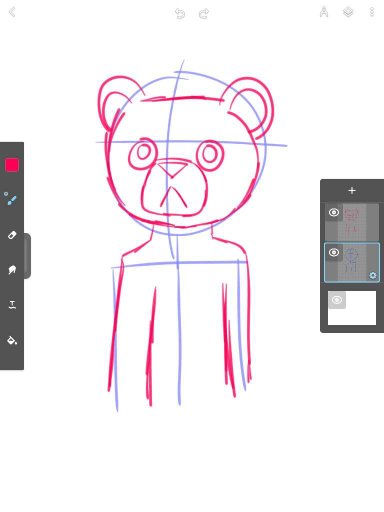
Task: Select the brush tool
Action: 11,198
